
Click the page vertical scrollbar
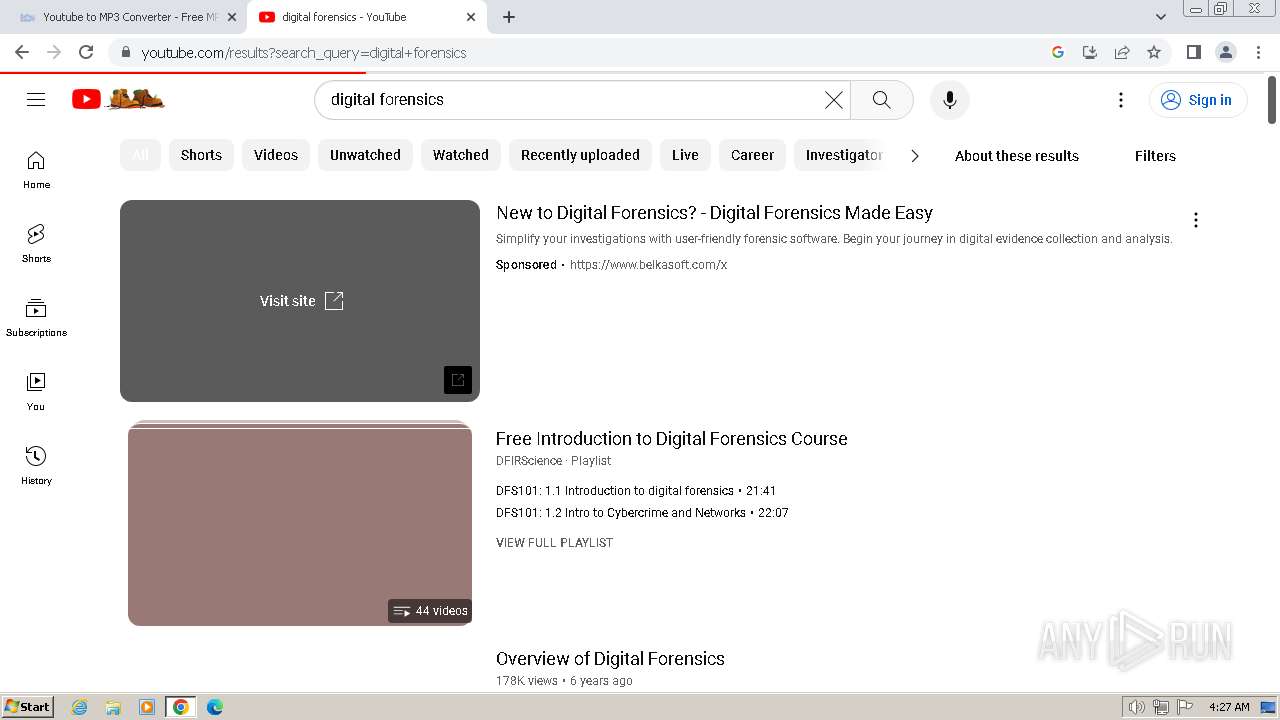[1272, 99]
